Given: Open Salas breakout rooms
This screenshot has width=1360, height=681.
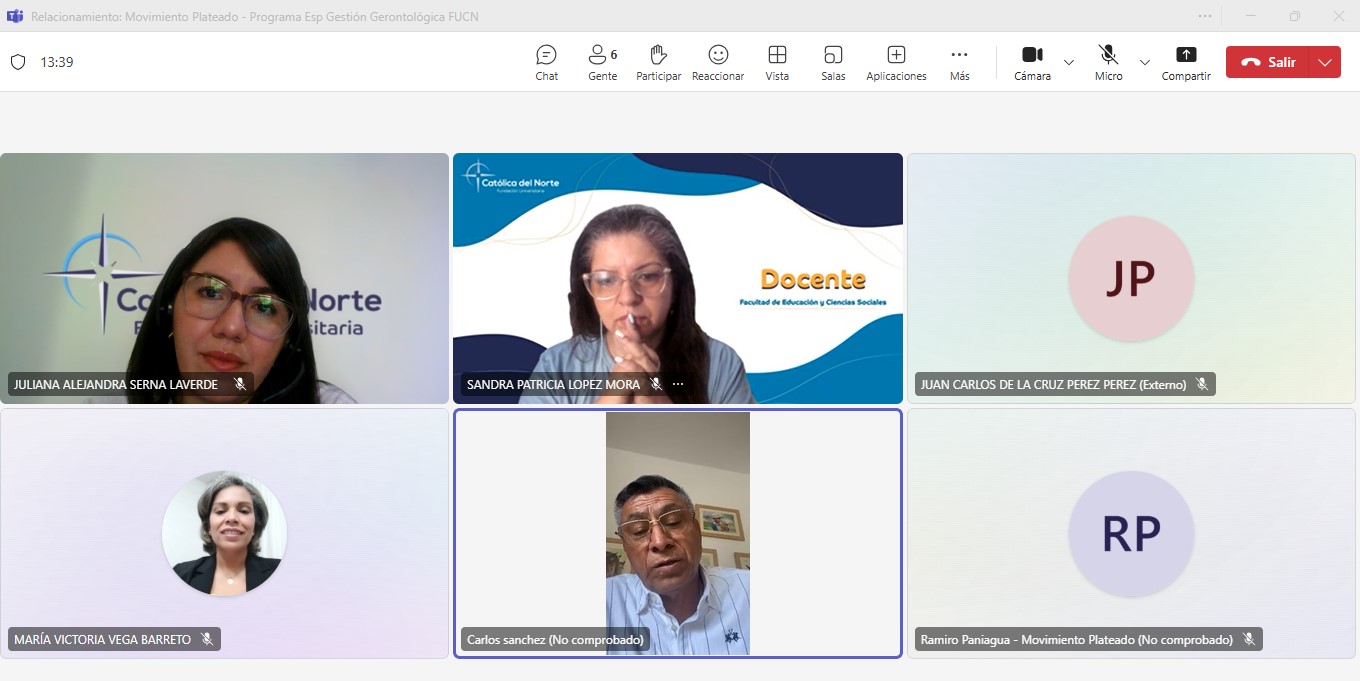Looking at the screenshot, I should 833,62.
